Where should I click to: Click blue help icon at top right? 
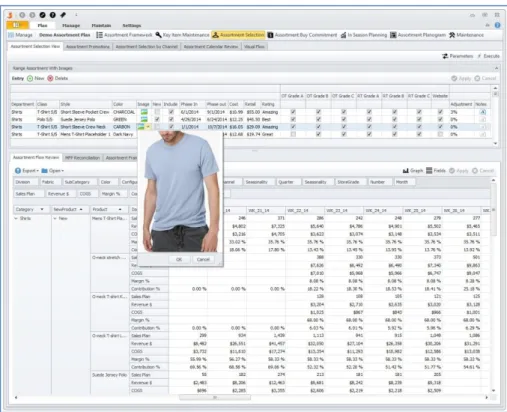pos(497,25)
